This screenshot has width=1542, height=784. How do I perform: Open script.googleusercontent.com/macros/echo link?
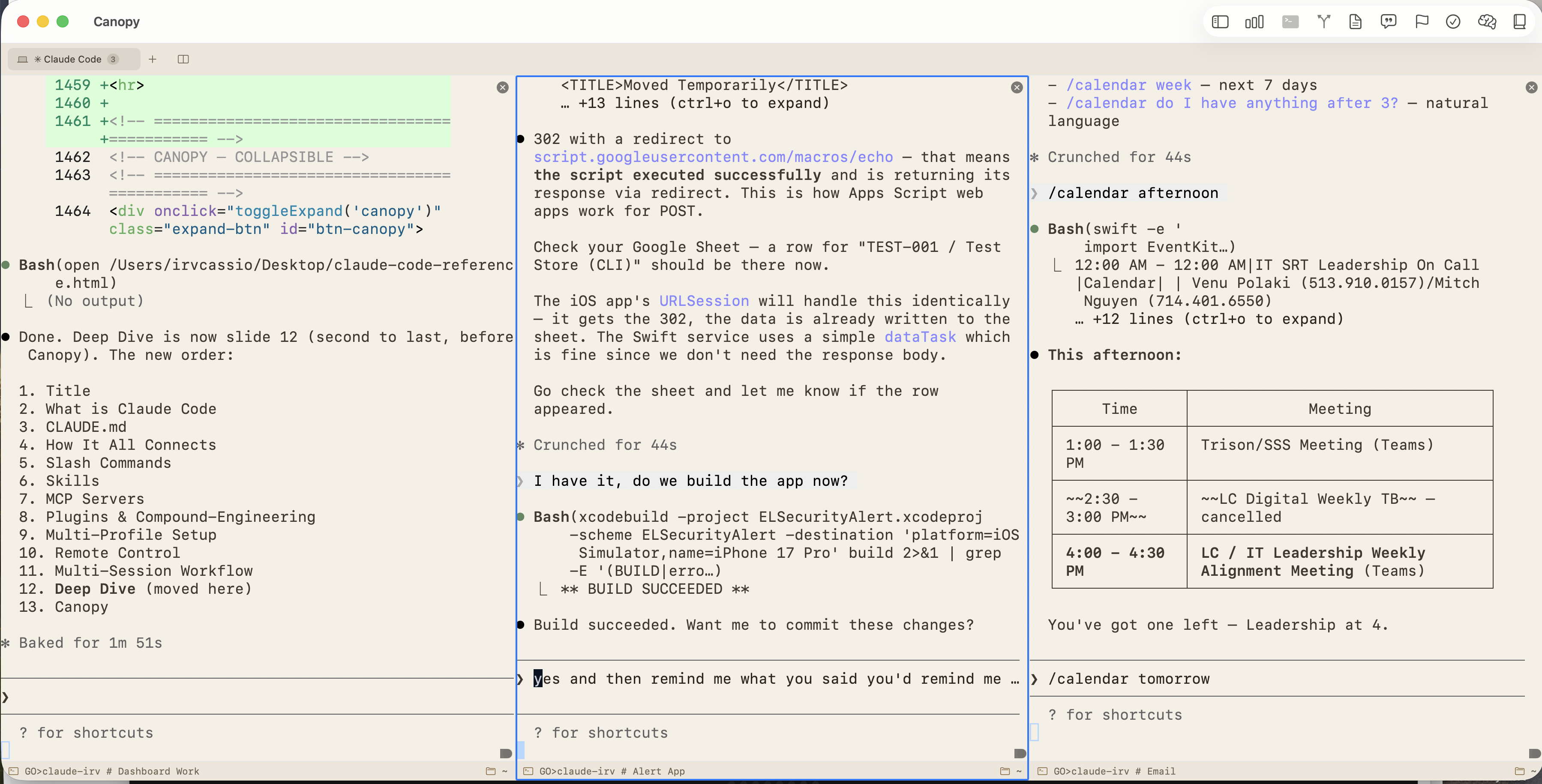pos(713,157)
